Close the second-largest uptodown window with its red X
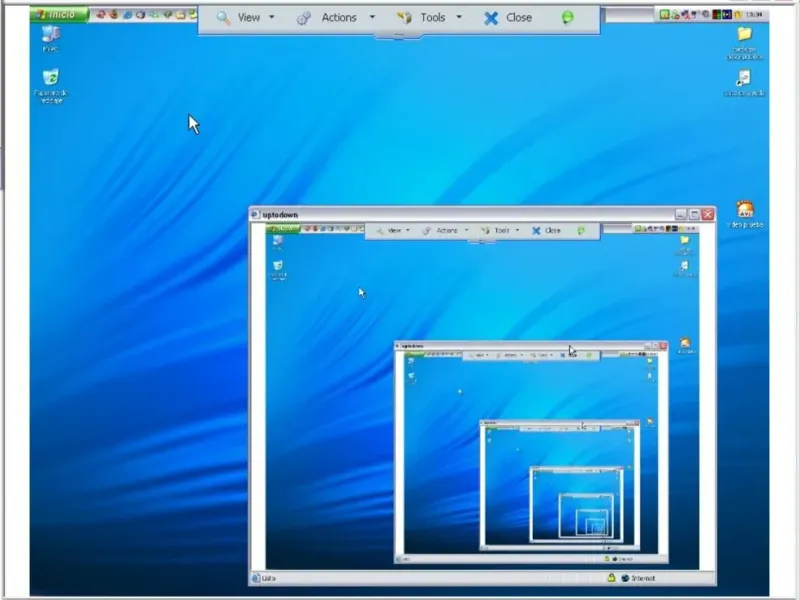 pyautogui.click(x=663, y=346)
